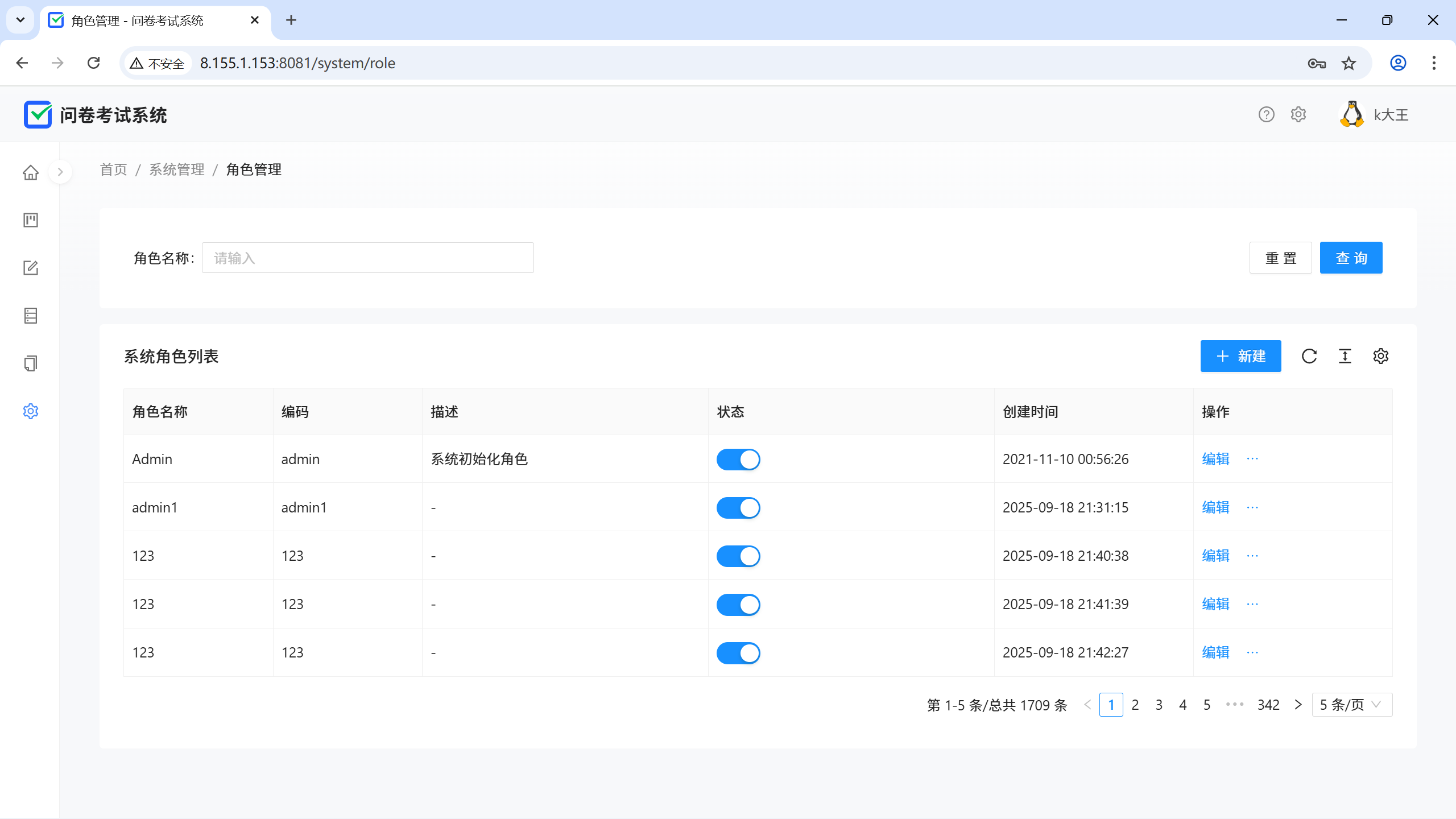Disable the admin1 role status switch
This screenshot has height=819, width=1456.
pyautogui.click(x=738, y=508)
